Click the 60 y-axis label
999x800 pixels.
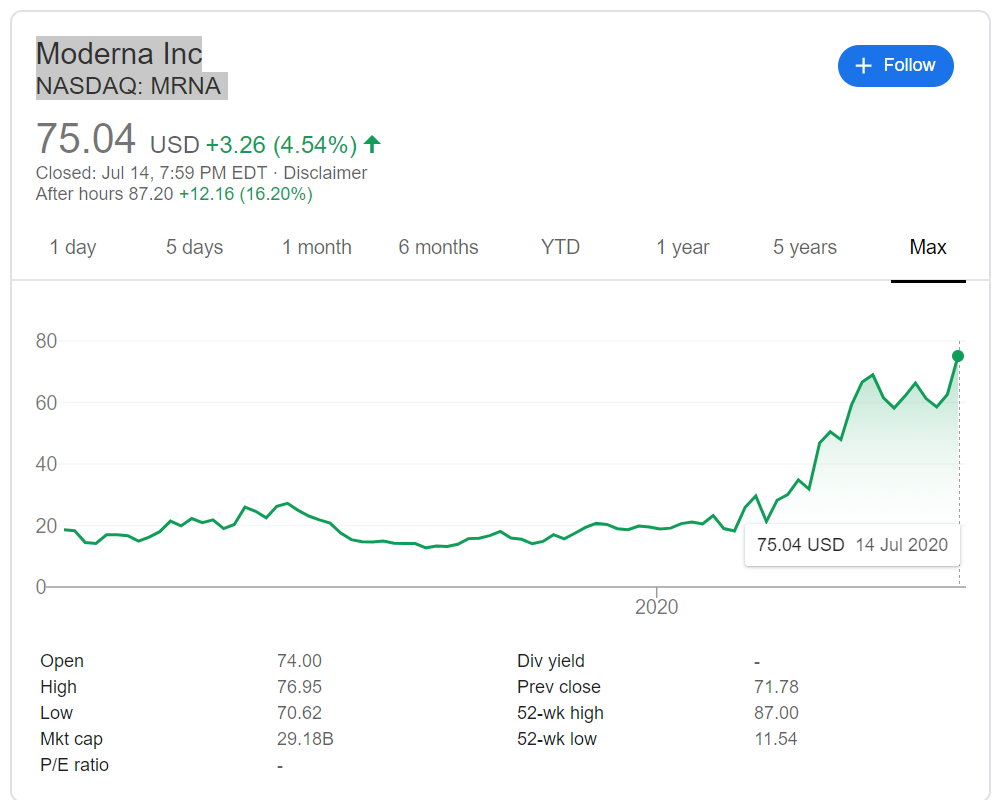[47, 403]
